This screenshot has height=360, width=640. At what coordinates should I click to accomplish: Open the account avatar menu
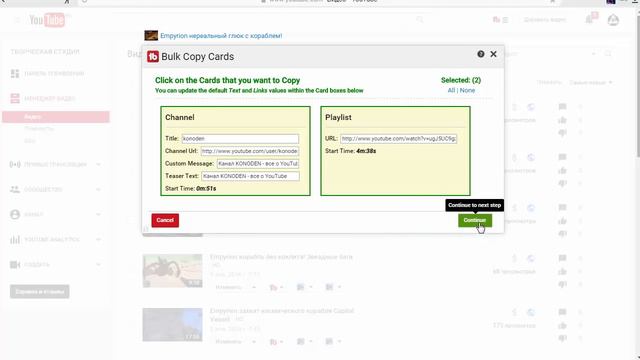point(613,20)
